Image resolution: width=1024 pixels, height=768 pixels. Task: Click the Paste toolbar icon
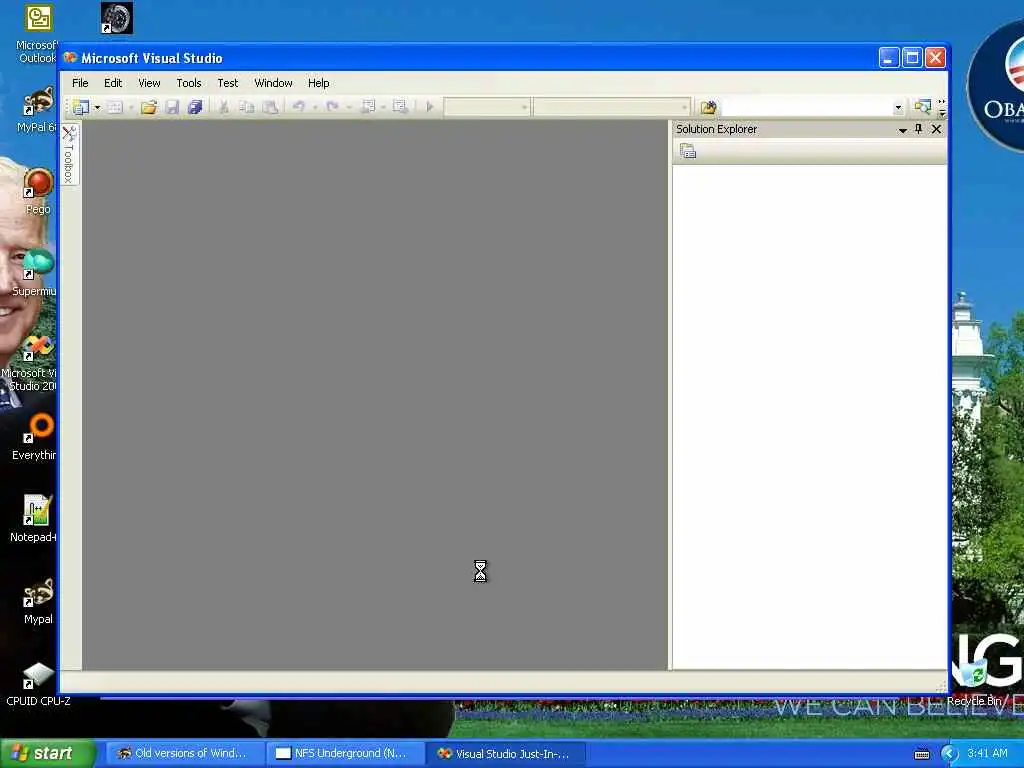point(270,106)
